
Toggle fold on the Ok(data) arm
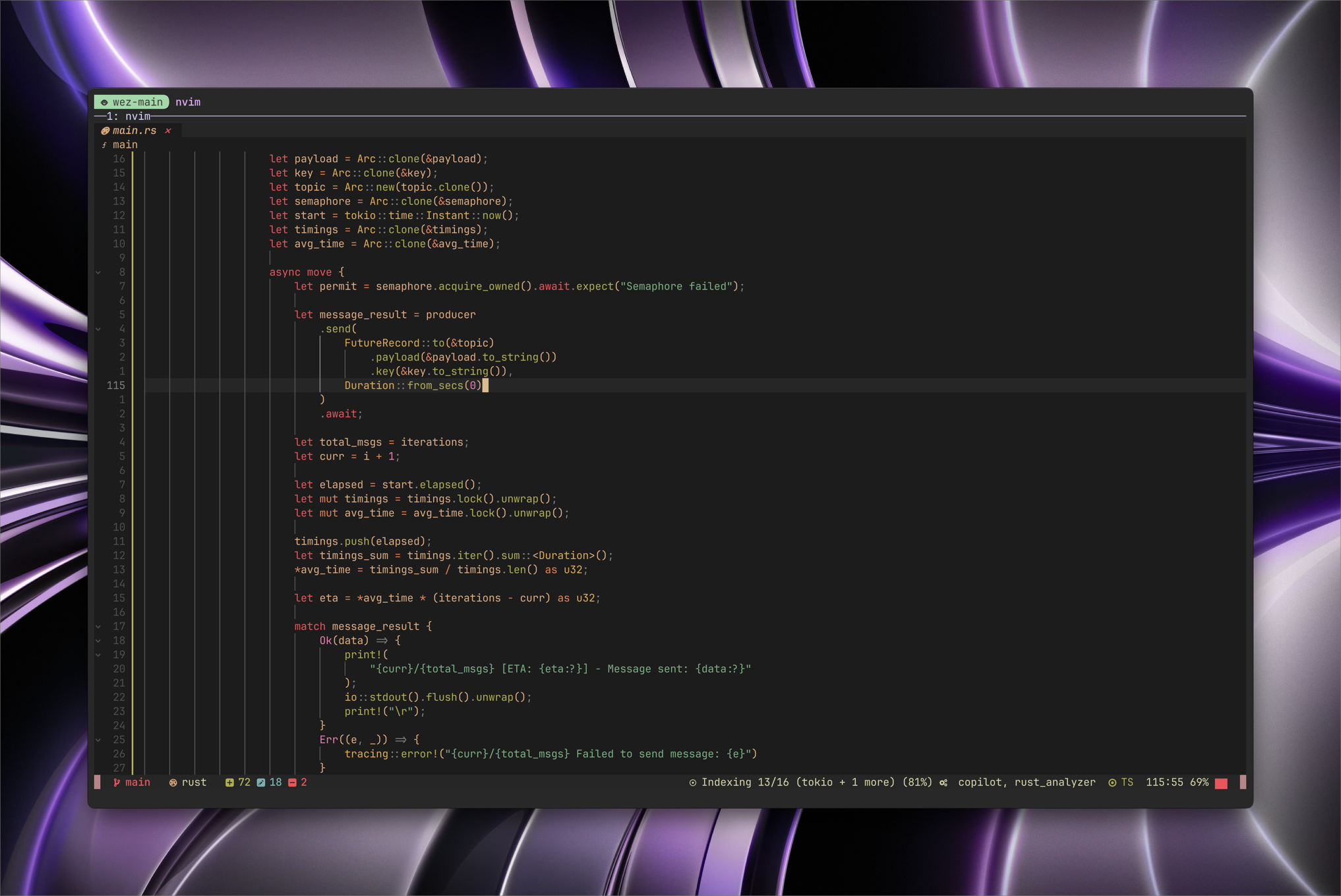[98, 641]
